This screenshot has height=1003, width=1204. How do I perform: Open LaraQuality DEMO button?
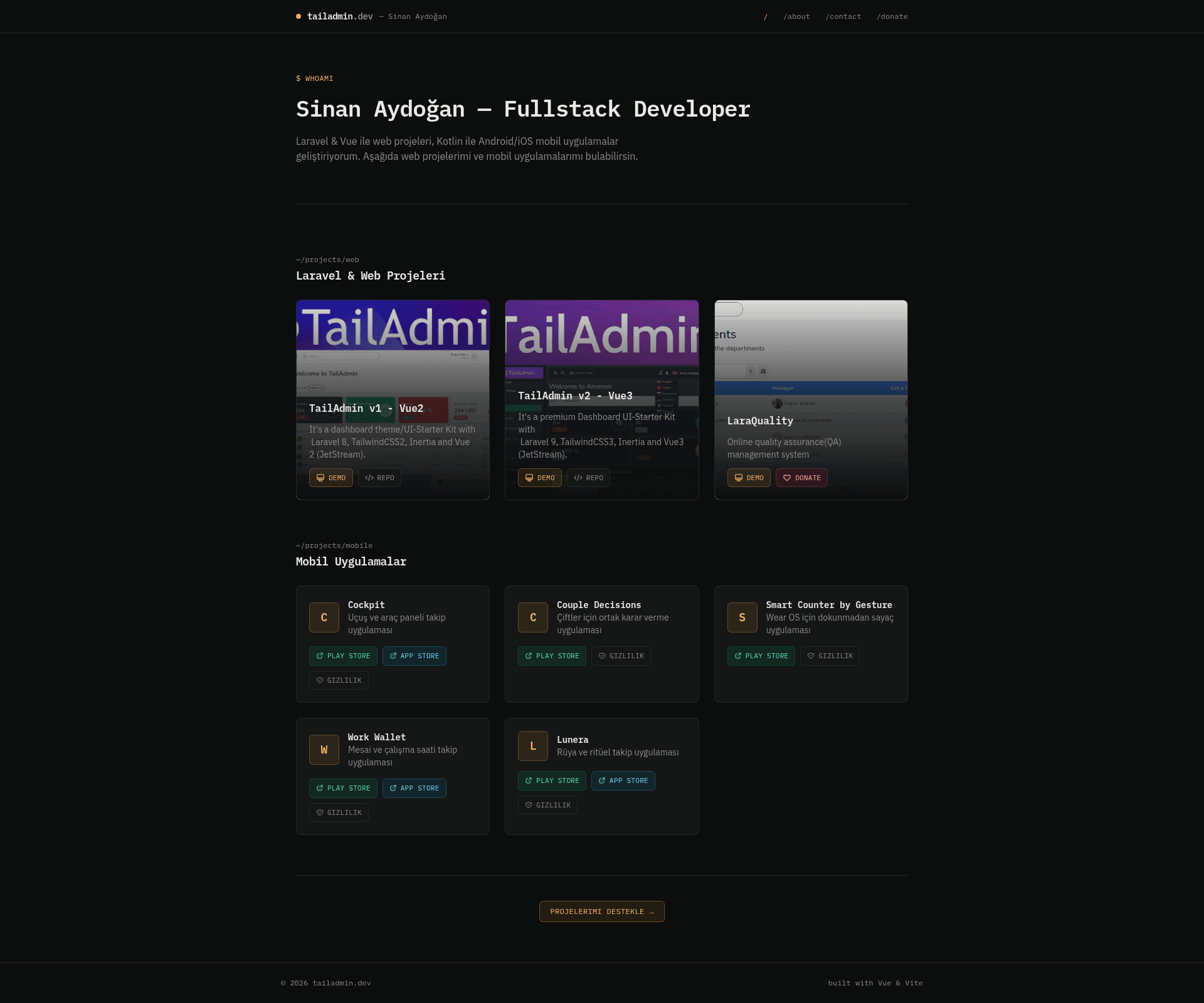click(x=749, y=478)
